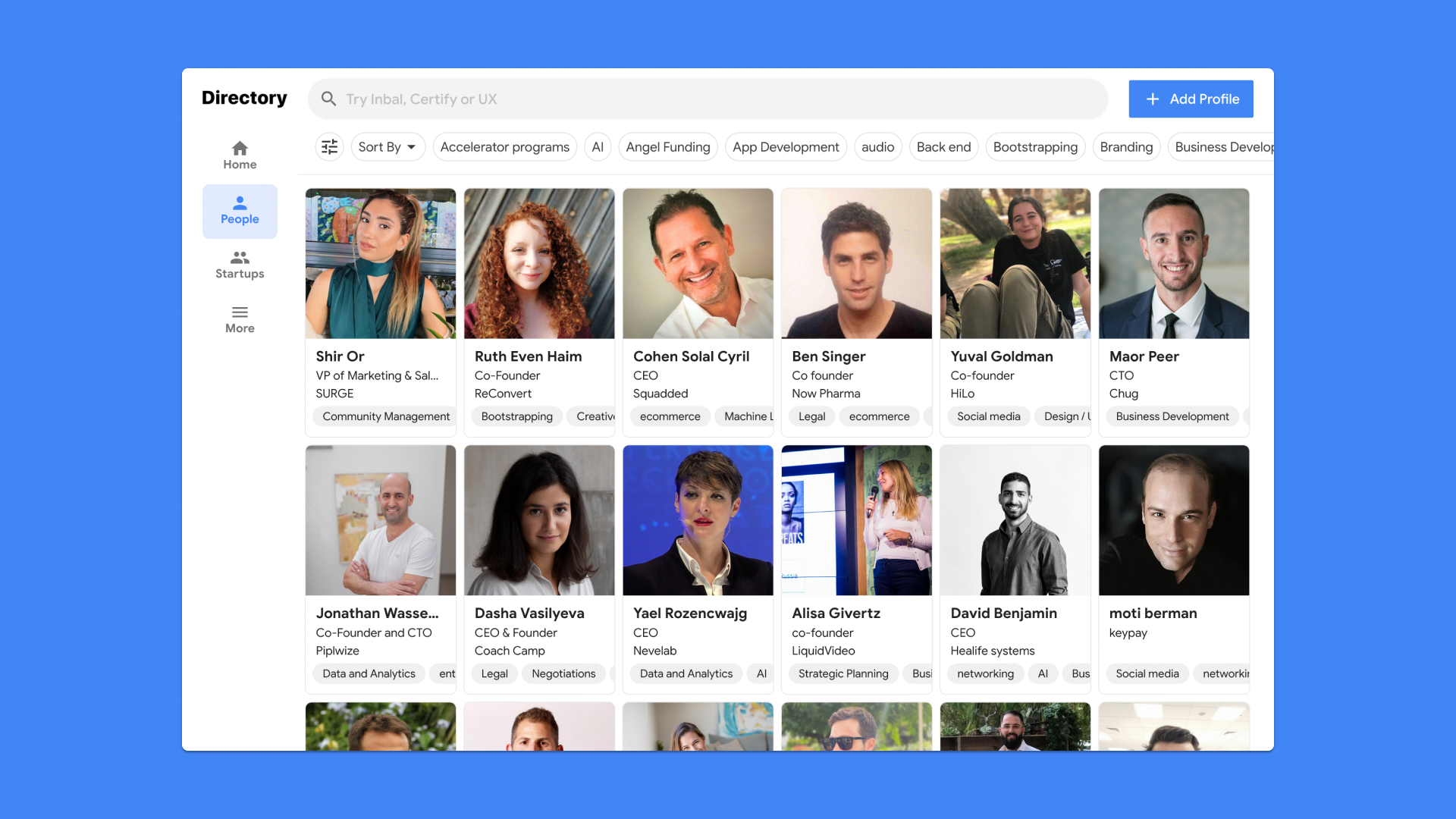This screenshot has height=819, width=1456.
Task: Click Data and Analytics tag on Jonathan
Action: (369, 673)
